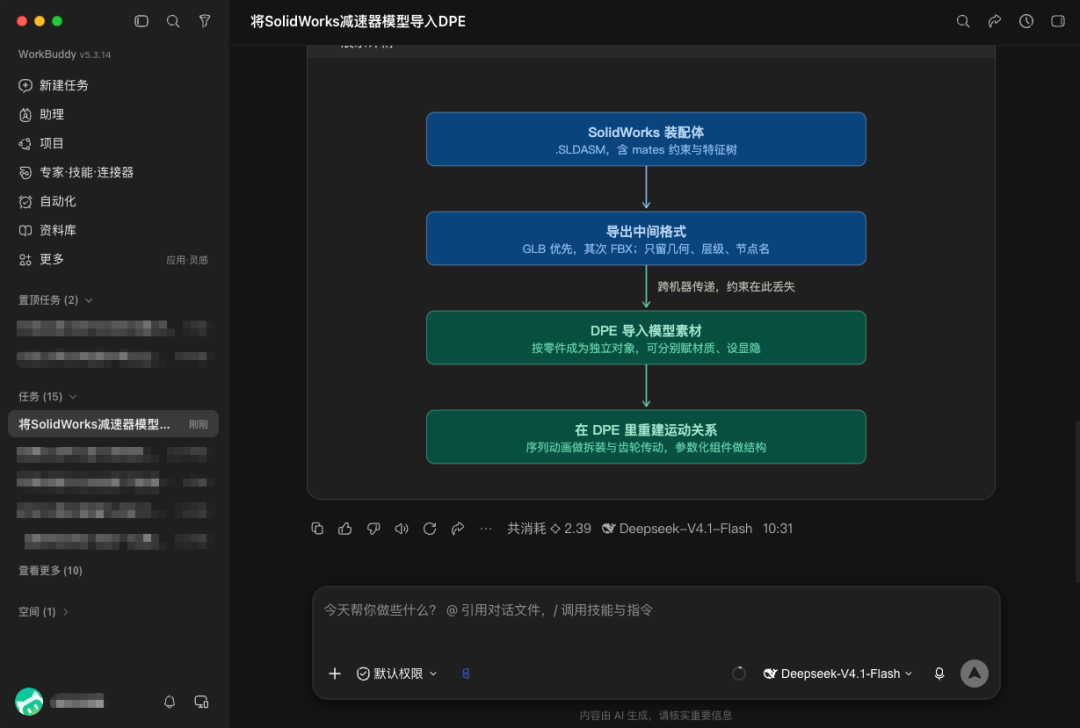Image resolution: width=1080 pixels, height=728 pixels.
Task: Click the 在 DPE 里重建运动关系 diagram box
Action: click(x=646, y=437)
